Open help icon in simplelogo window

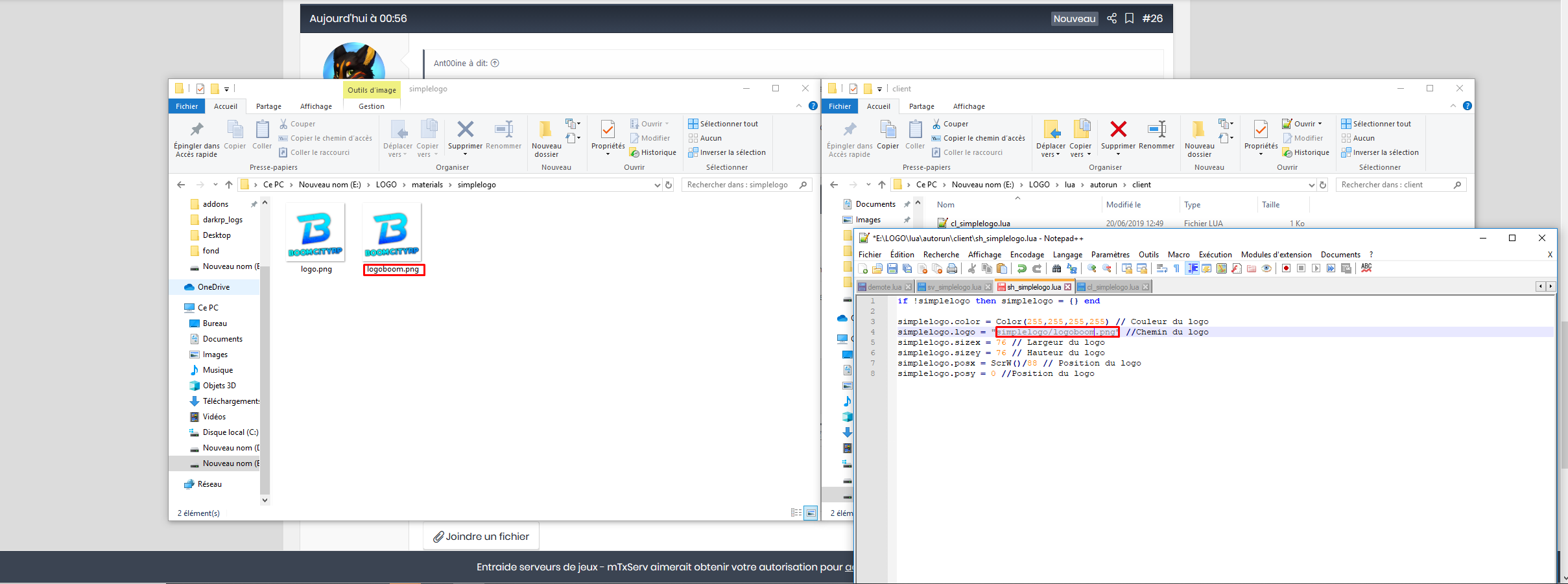point(813,106)
